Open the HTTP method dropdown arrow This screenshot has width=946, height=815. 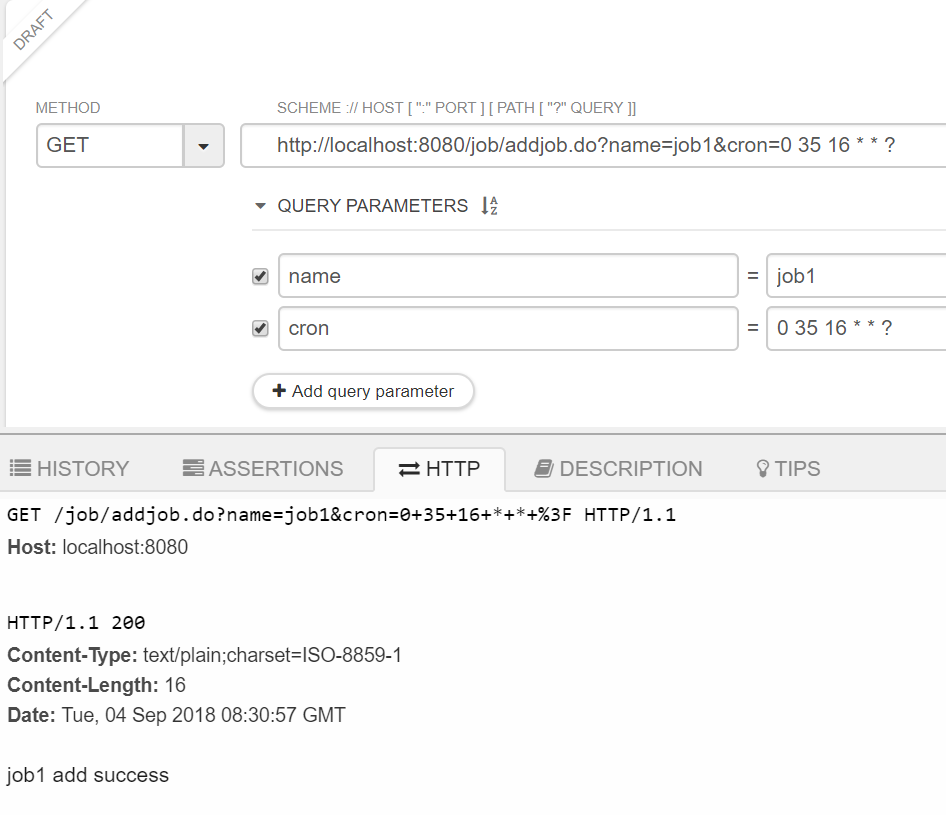coord(204,145)
